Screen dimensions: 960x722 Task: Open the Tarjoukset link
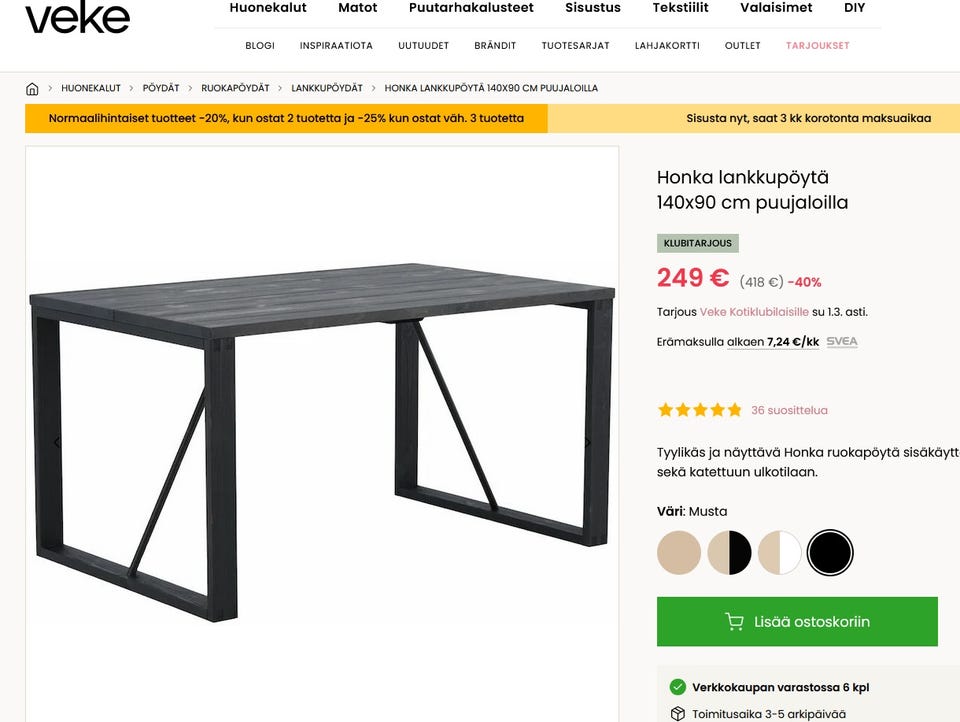click(x=817, y=45)
